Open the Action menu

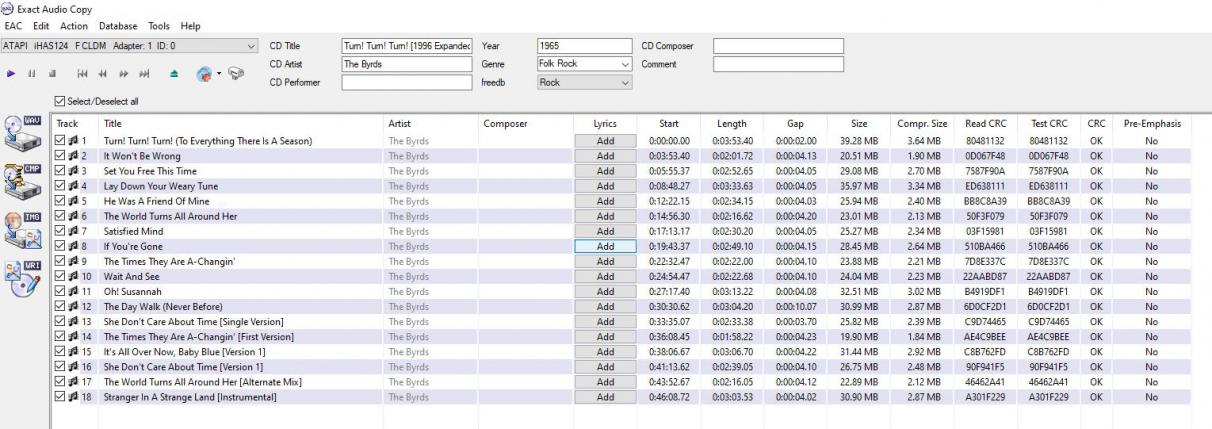[74, 26]
